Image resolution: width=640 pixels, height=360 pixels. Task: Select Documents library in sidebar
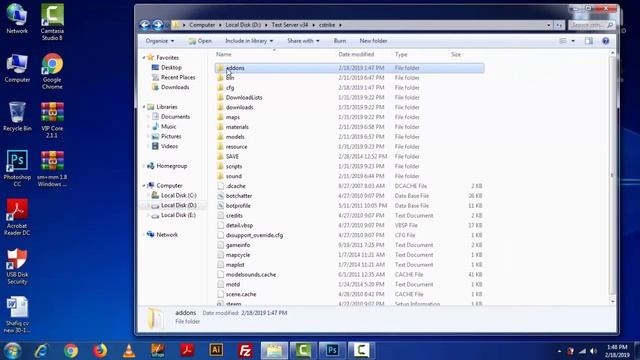click(x=175, y=117)
